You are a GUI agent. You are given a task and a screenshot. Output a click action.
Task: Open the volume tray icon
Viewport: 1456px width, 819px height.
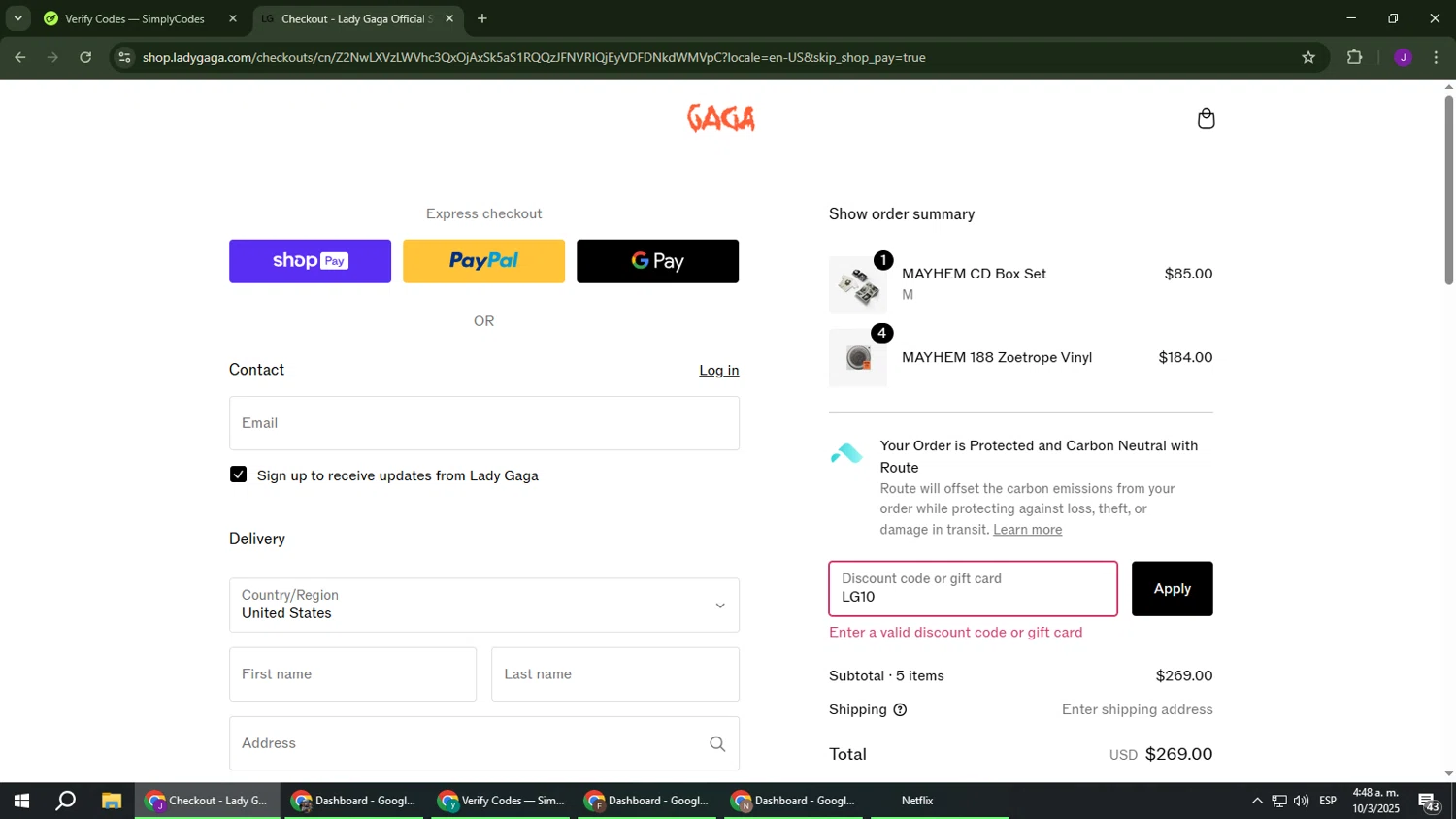pyautogui.click(x=1301, y=801)
